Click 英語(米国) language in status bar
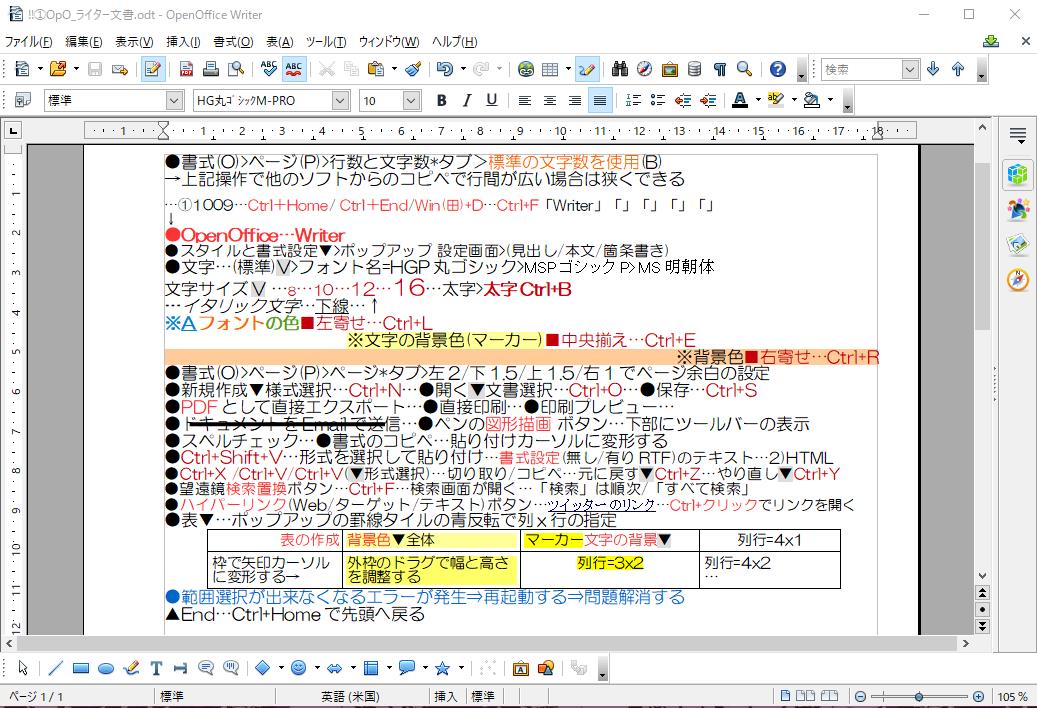The width and height of the screenshot is (1037, 708). tap(351, 696)
